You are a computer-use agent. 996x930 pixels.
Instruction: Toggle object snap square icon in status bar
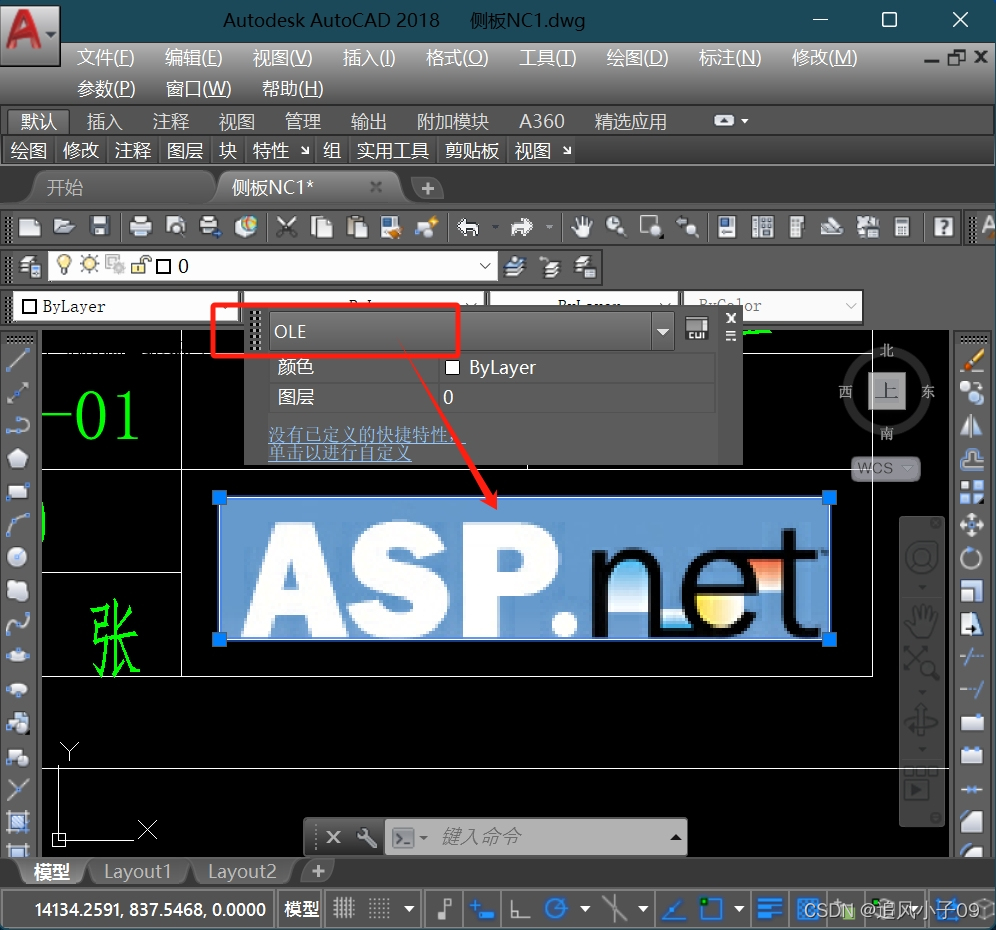point(710,909)
